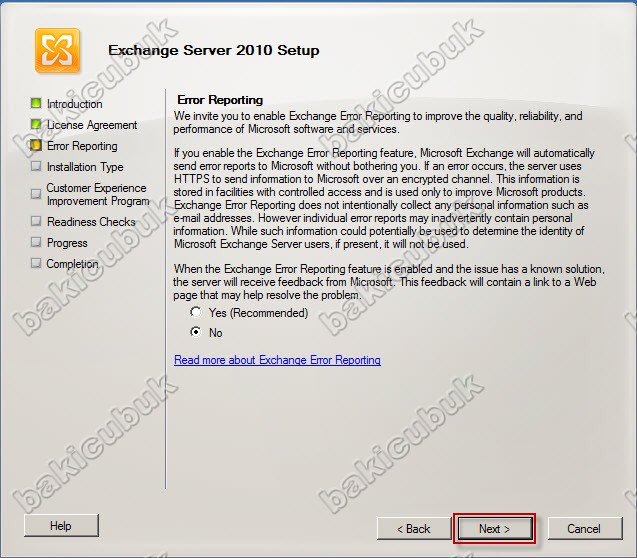The image size is (637, 558).
Task: Click the Help button
Action: (x=61, y=526)
